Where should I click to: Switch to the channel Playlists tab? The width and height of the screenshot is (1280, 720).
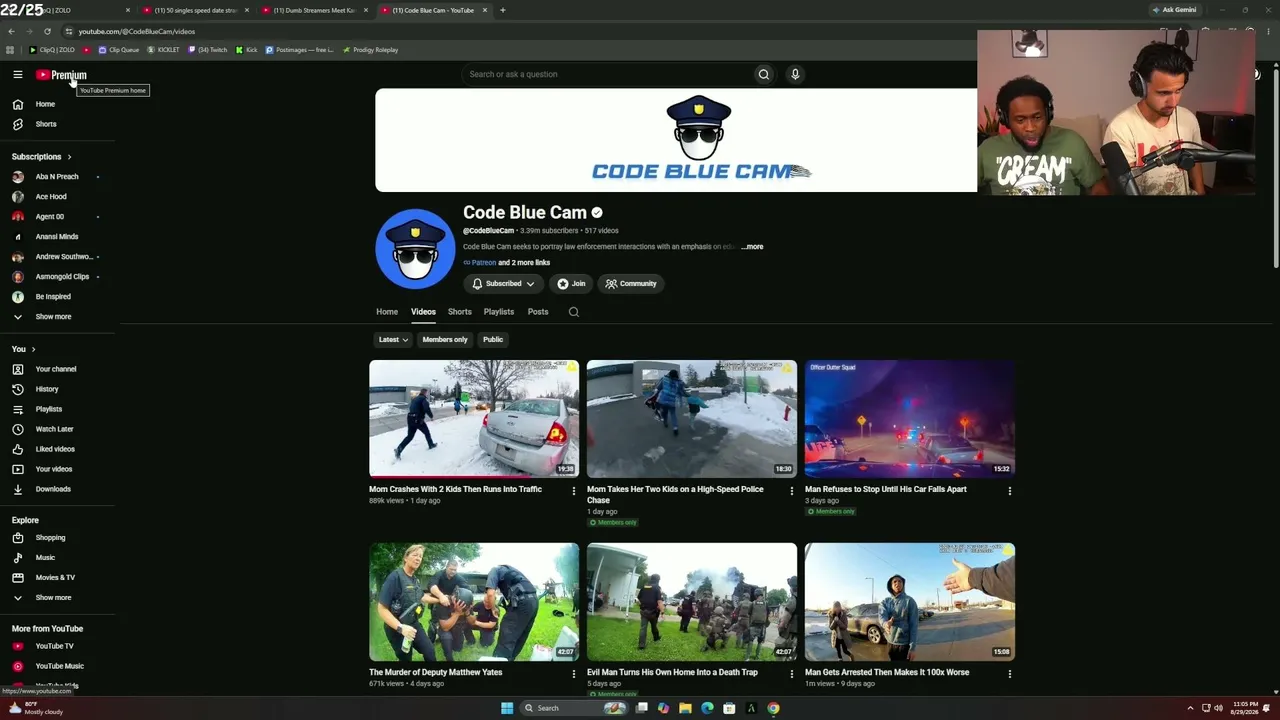[499, 312]
